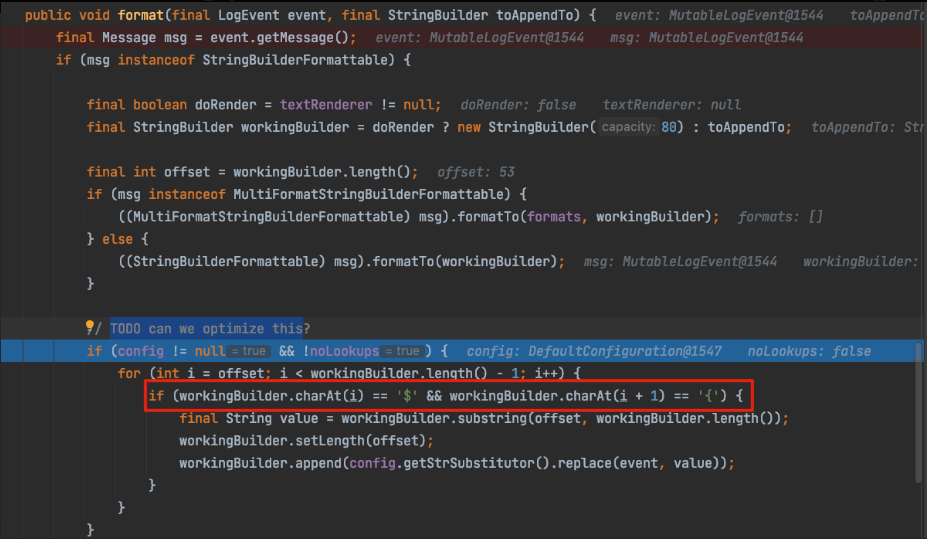Click 'formats: []' inline debug value
The width and height of the screenshot is (927, 539).
(x=780, y=217)
